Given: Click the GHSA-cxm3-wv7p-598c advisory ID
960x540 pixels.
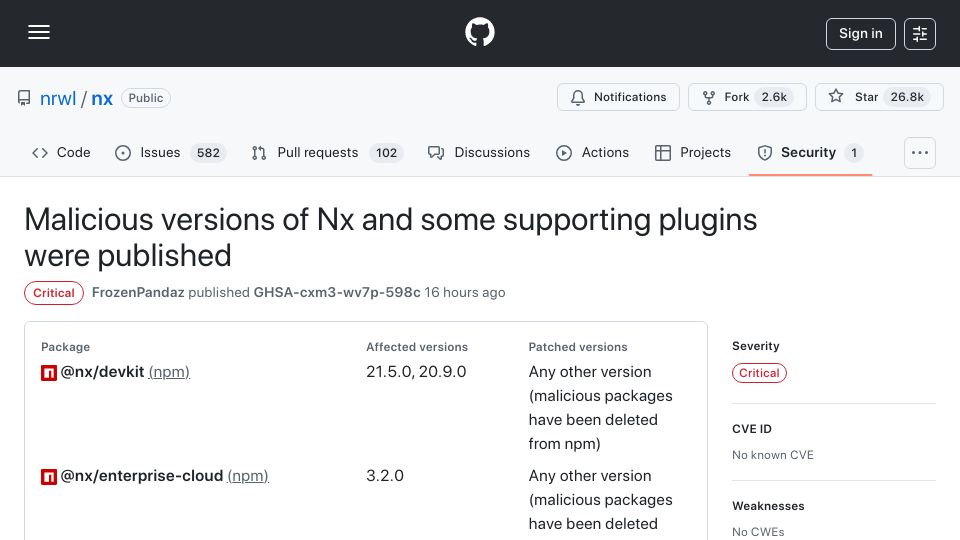Looking at the screenshot, I should pyautogui.click(x=337, y=293).
